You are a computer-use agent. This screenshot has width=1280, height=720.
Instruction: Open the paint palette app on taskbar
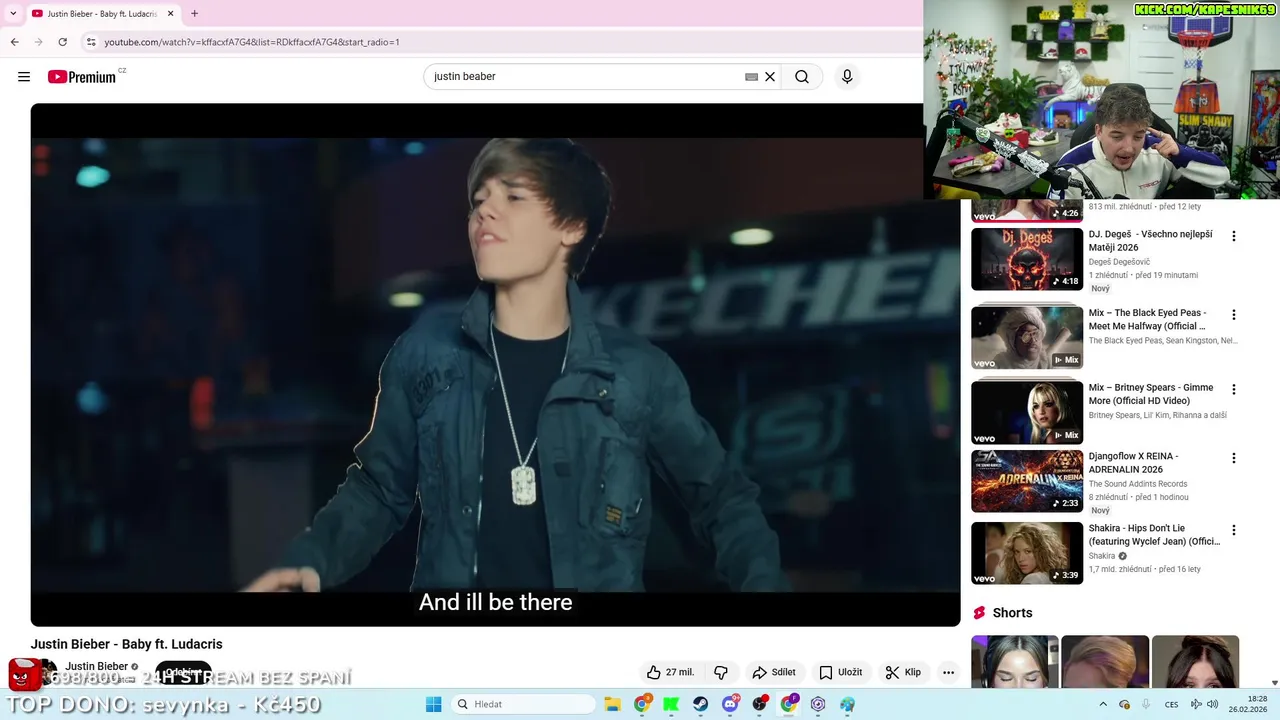tap(847, 704)
